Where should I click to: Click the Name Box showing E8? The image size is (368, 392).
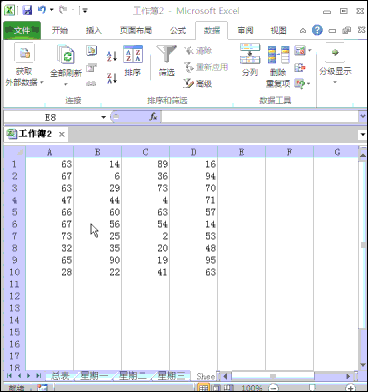(x=51, y=117)
